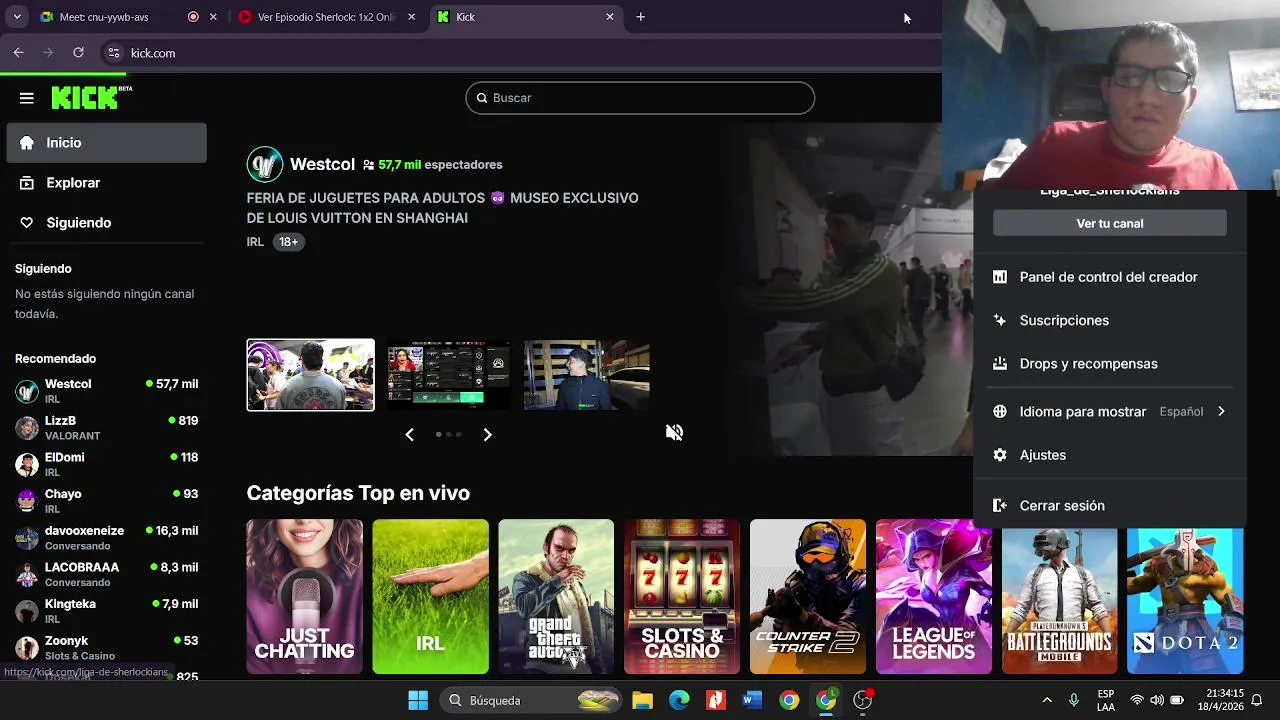Go to Inicio in sidebar
Screen dimensions: 1280x720
coord(107,143)
